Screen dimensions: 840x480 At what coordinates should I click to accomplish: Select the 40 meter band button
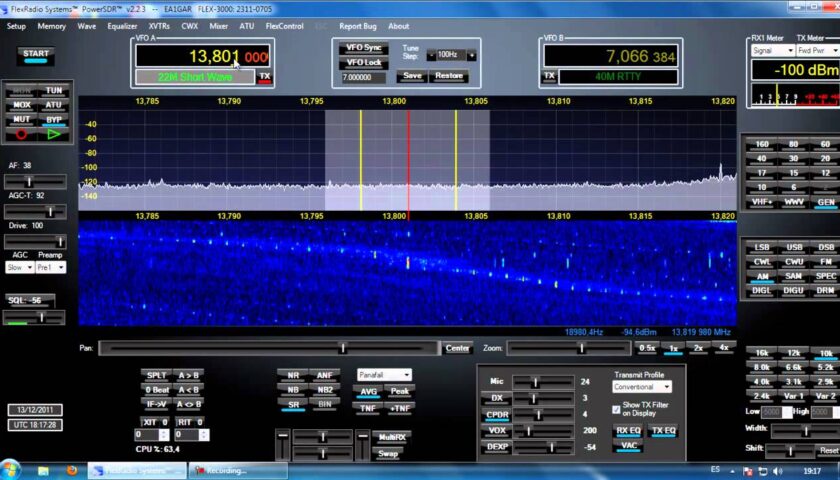(x=761, y=159)
